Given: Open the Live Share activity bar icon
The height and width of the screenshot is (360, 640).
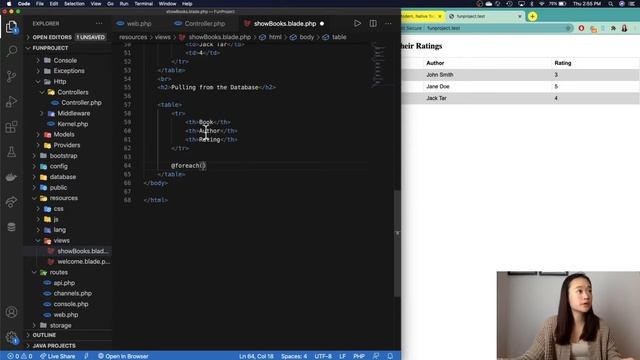Looking at the screenshot, I should click(11, 202).
